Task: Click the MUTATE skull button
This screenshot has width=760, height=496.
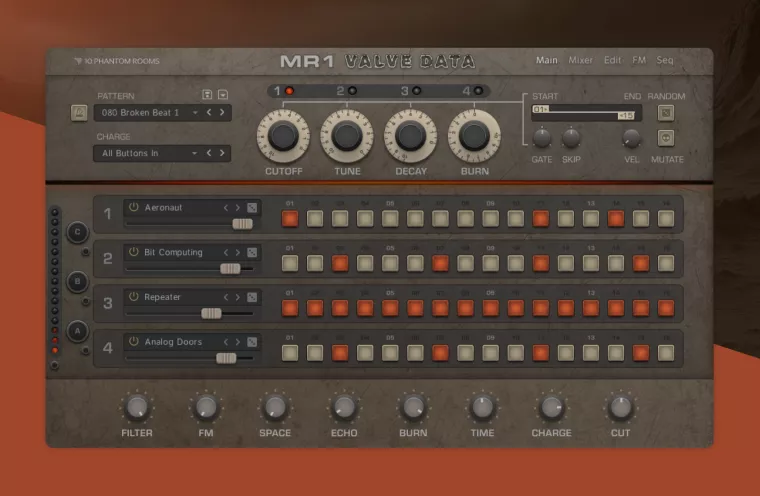Action: (x=666, y=138)
